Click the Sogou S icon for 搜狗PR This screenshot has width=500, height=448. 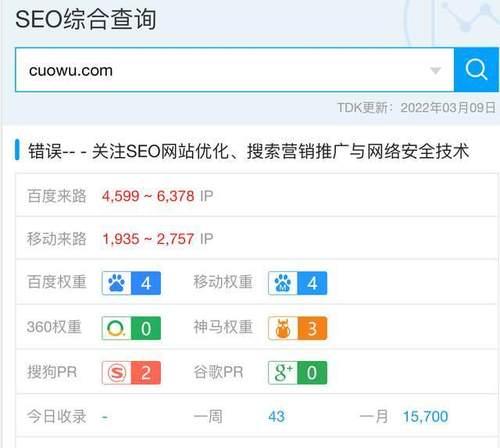click(x=117, y=373)
